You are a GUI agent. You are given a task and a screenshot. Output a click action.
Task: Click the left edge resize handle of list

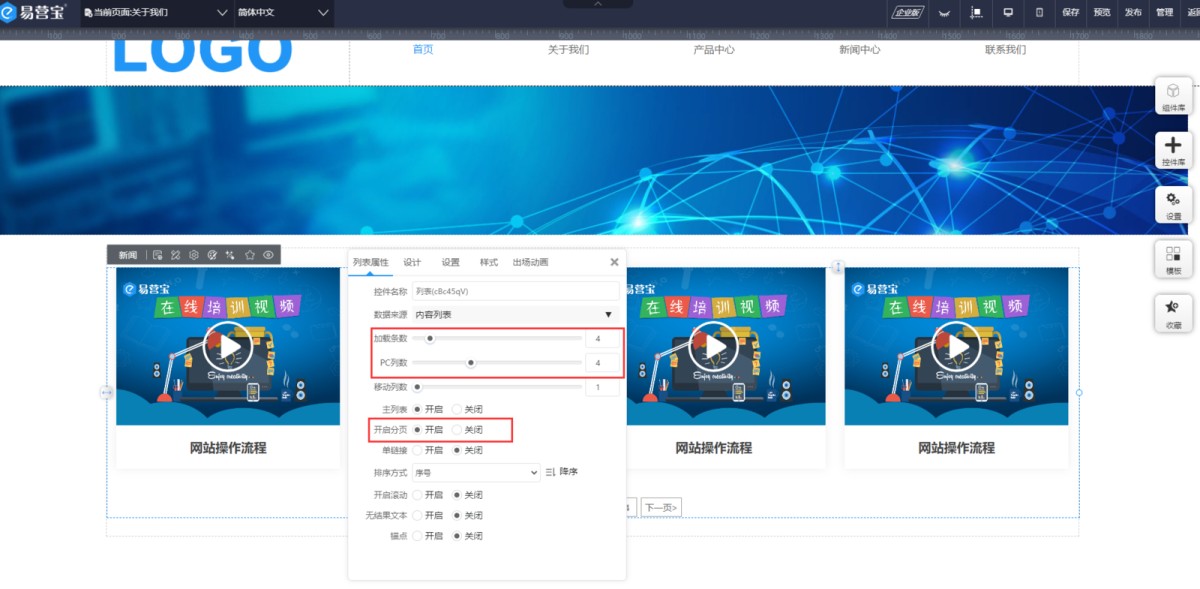106,393
